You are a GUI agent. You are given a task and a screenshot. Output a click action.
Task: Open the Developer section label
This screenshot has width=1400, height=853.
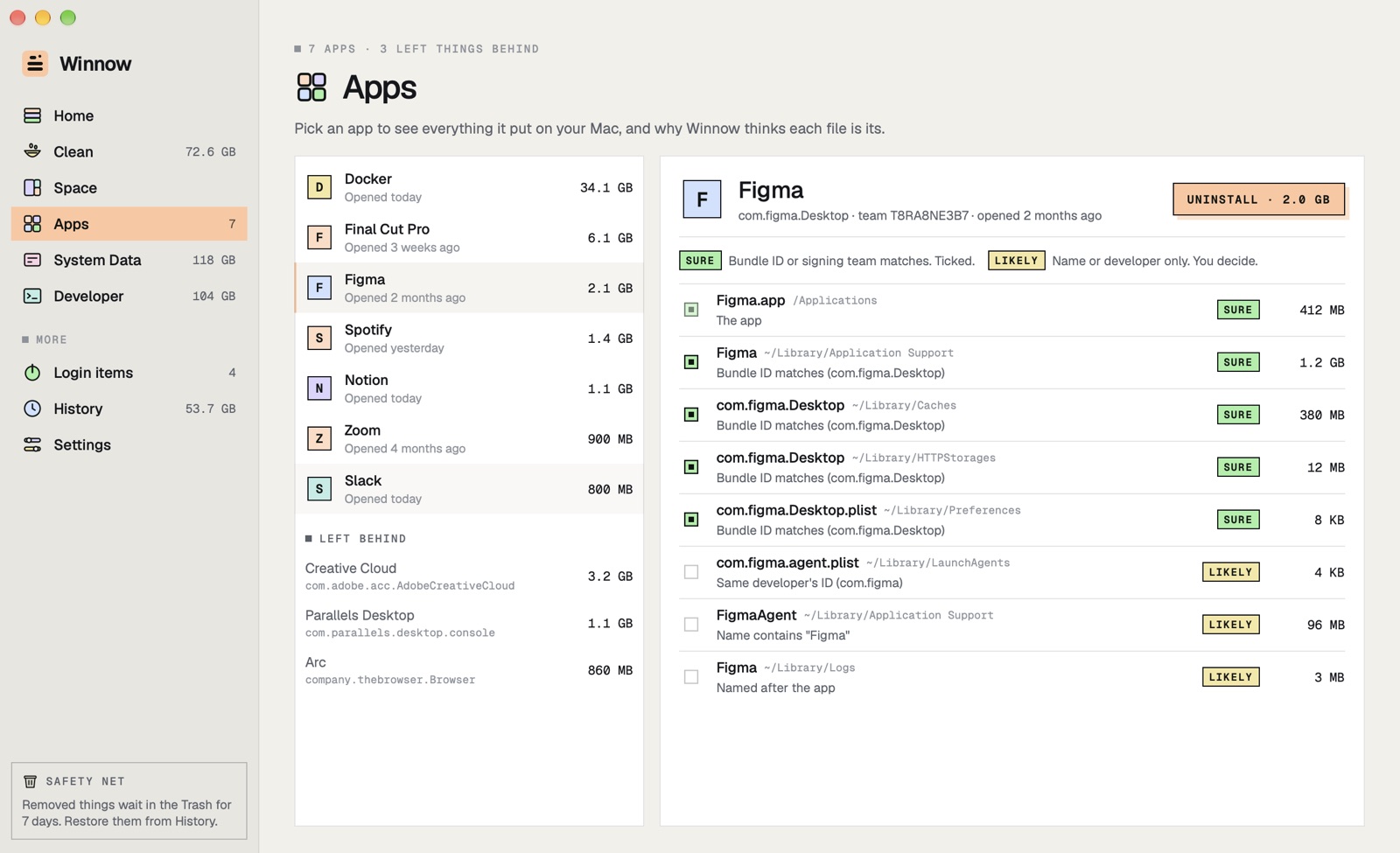pyautogui.click(x=88, y=297)
